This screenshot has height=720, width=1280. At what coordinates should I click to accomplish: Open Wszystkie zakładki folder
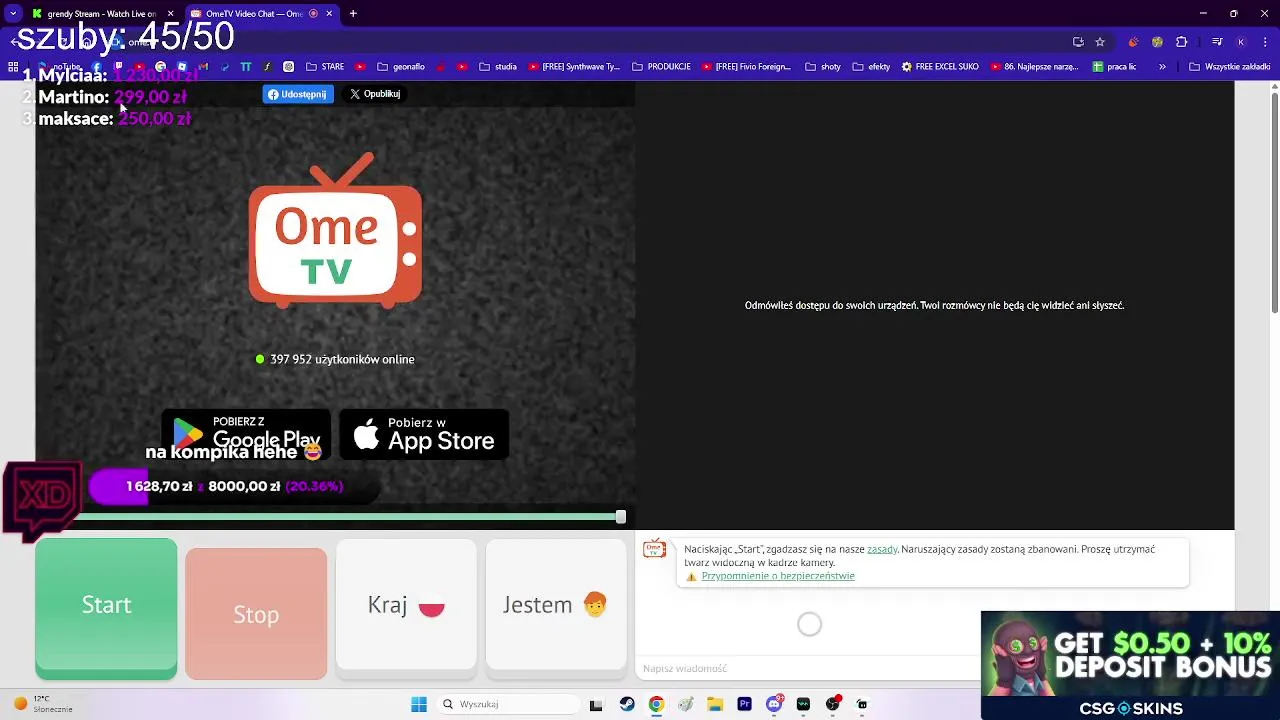tap(1229, 67)
